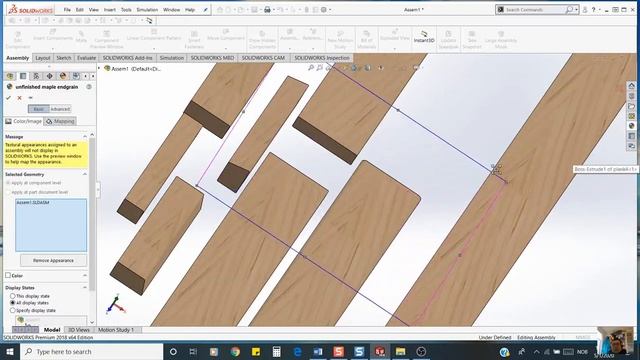Open Chrome from the taskbar
Image resolution: width=640 pixels, height=360 pixels.
point(235,351)
